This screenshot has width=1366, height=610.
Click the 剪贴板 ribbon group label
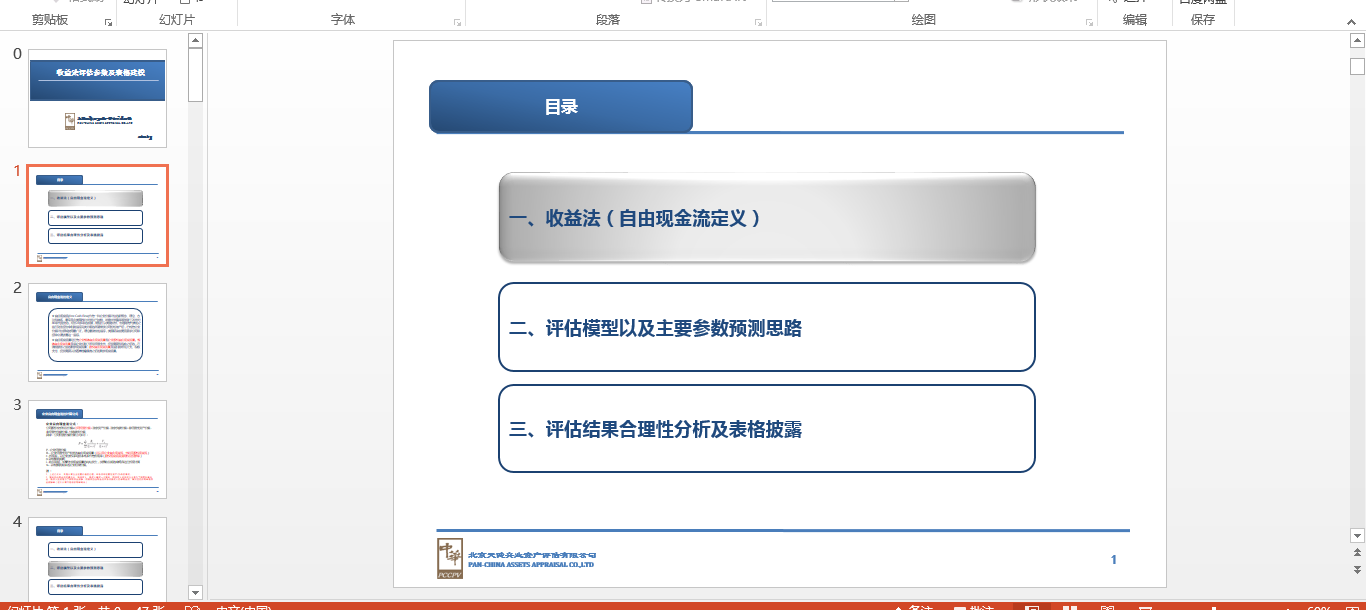pyautogui.click(x=50, y=20)
